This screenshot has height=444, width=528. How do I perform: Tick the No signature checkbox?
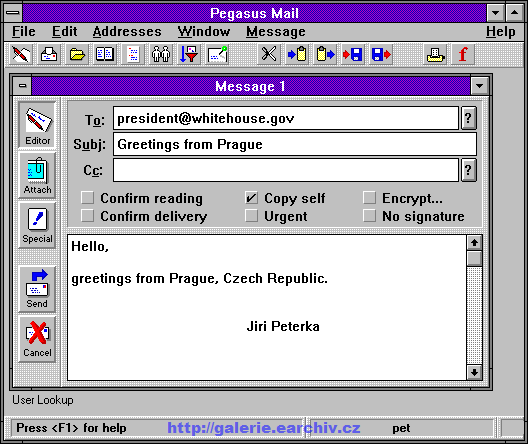click(369, 216)
